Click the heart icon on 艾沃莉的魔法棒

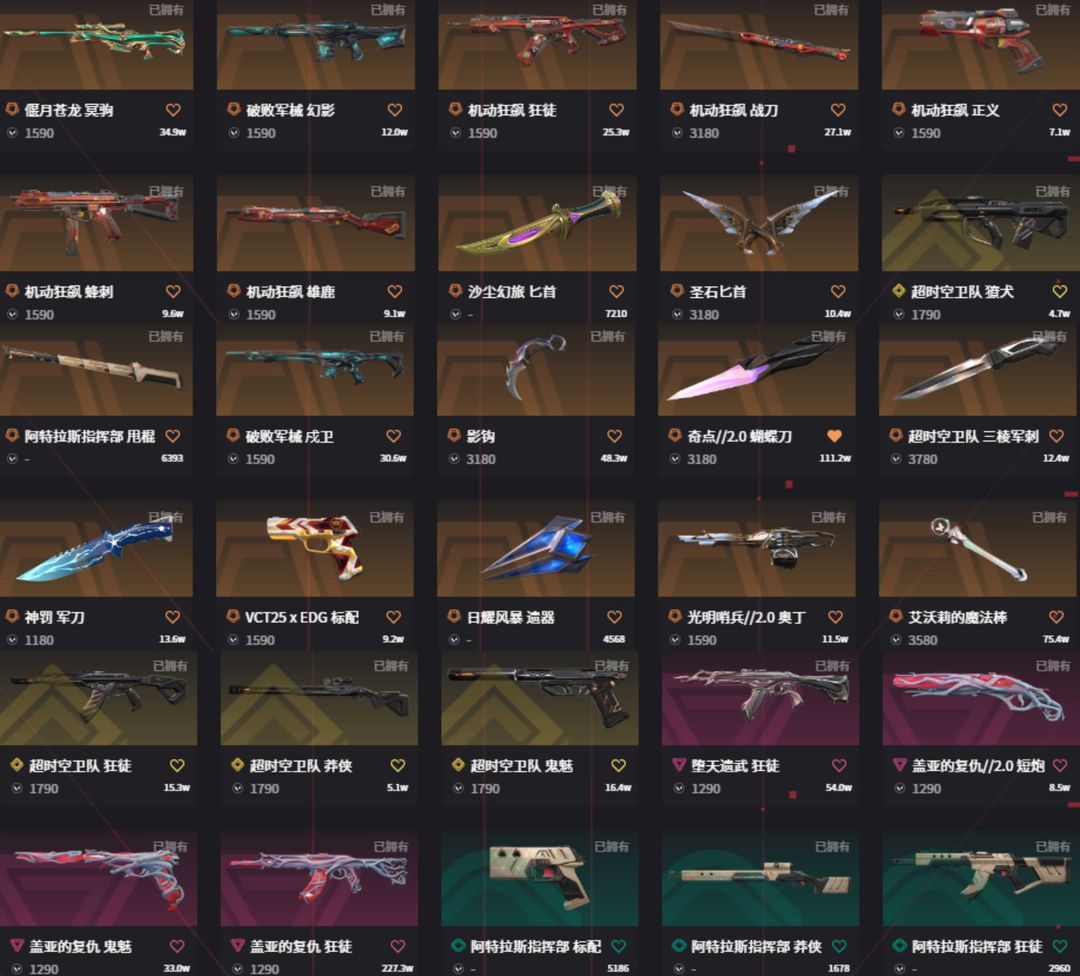[x=1056, y=616]
